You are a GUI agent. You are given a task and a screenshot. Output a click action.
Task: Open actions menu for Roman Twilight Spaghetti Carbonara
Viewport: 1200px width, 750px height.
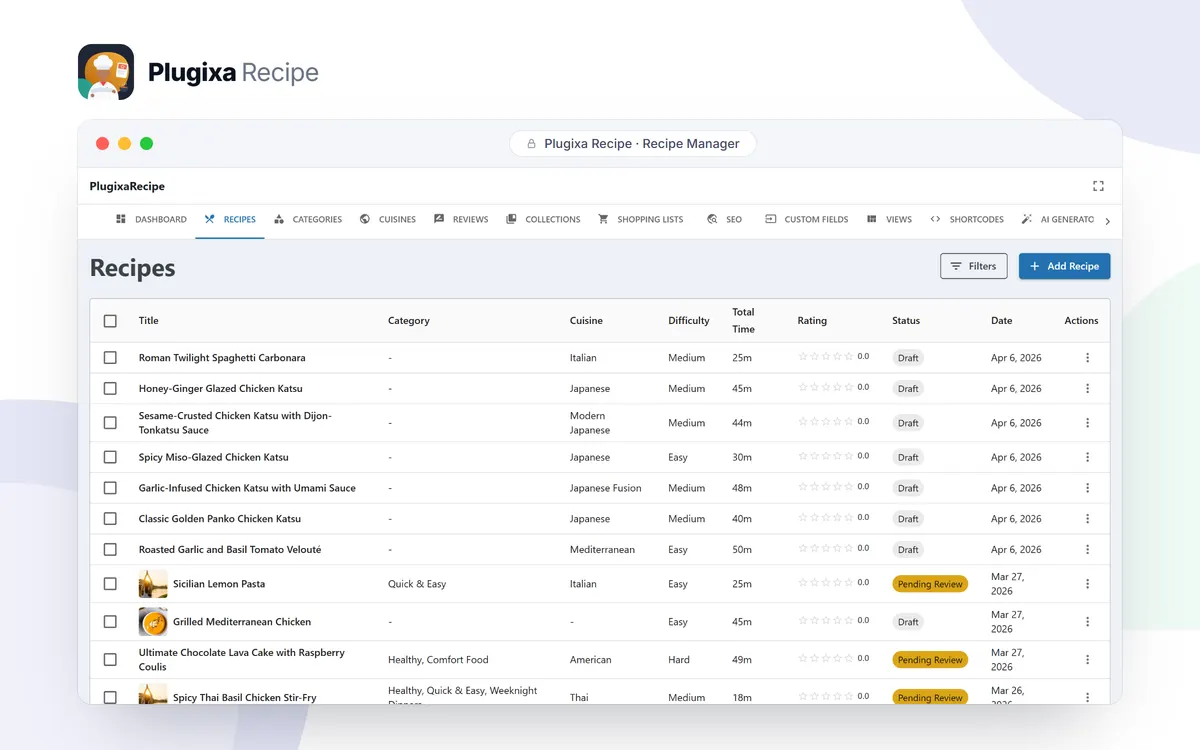pos(1088,358)
